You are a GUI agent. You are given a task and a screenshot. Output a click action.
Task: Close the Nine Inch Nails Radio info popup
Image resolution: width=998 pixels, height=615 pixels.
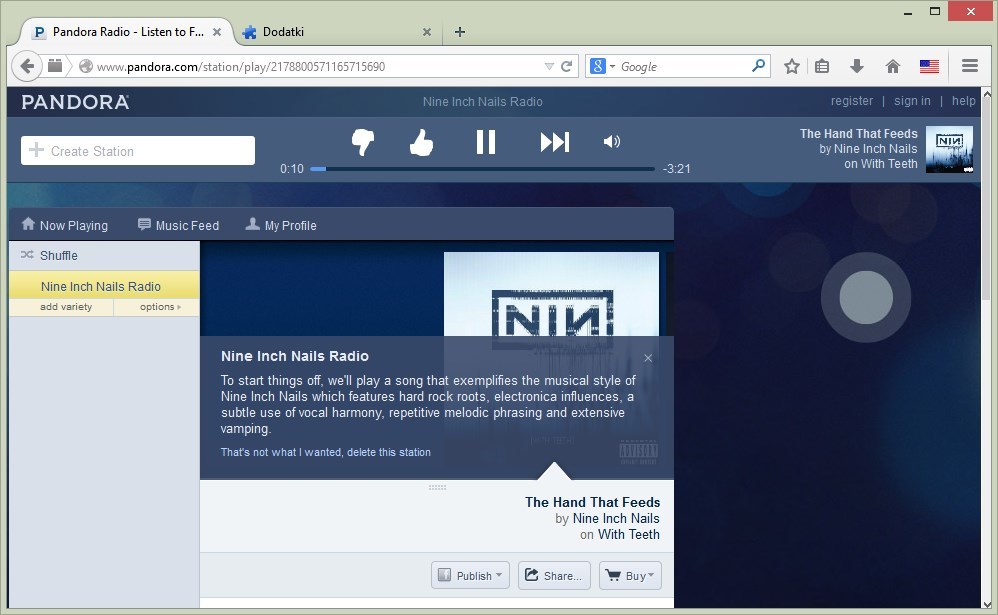pos(648,358)
